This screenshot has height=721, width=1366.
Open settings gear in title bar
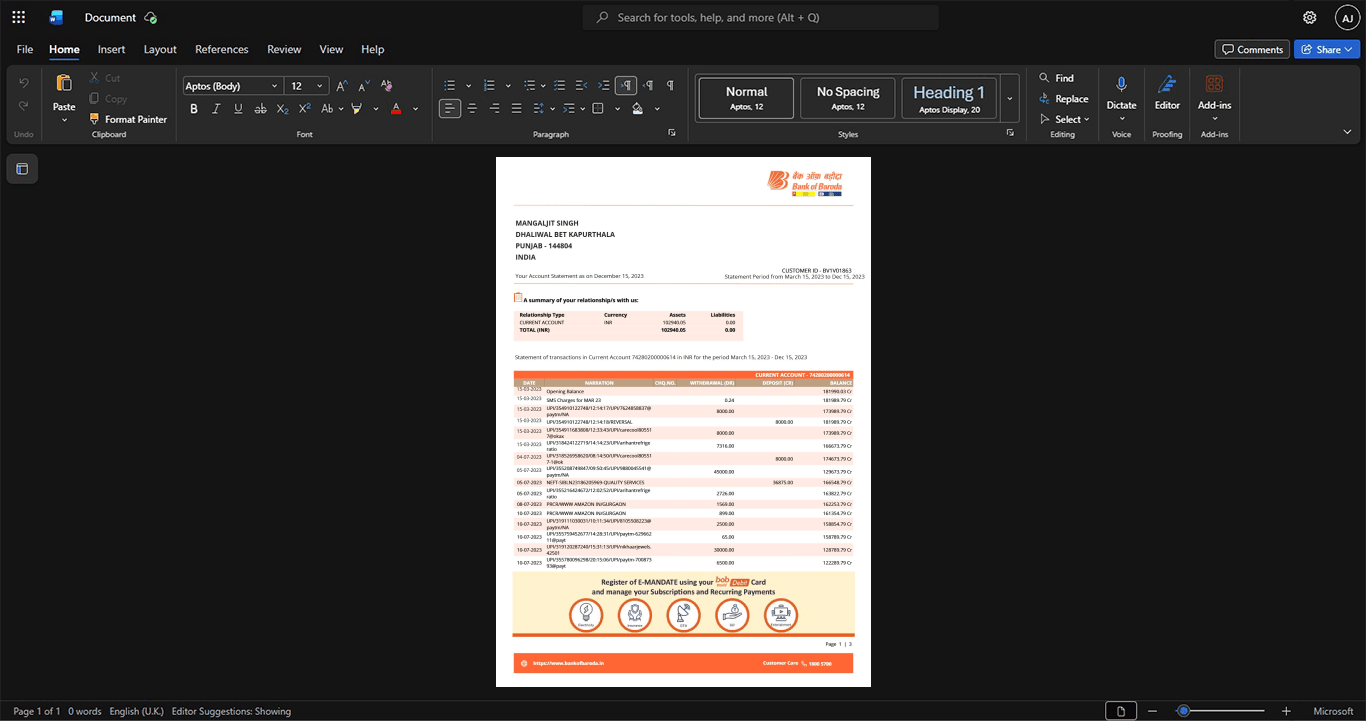click(1309, 17)
